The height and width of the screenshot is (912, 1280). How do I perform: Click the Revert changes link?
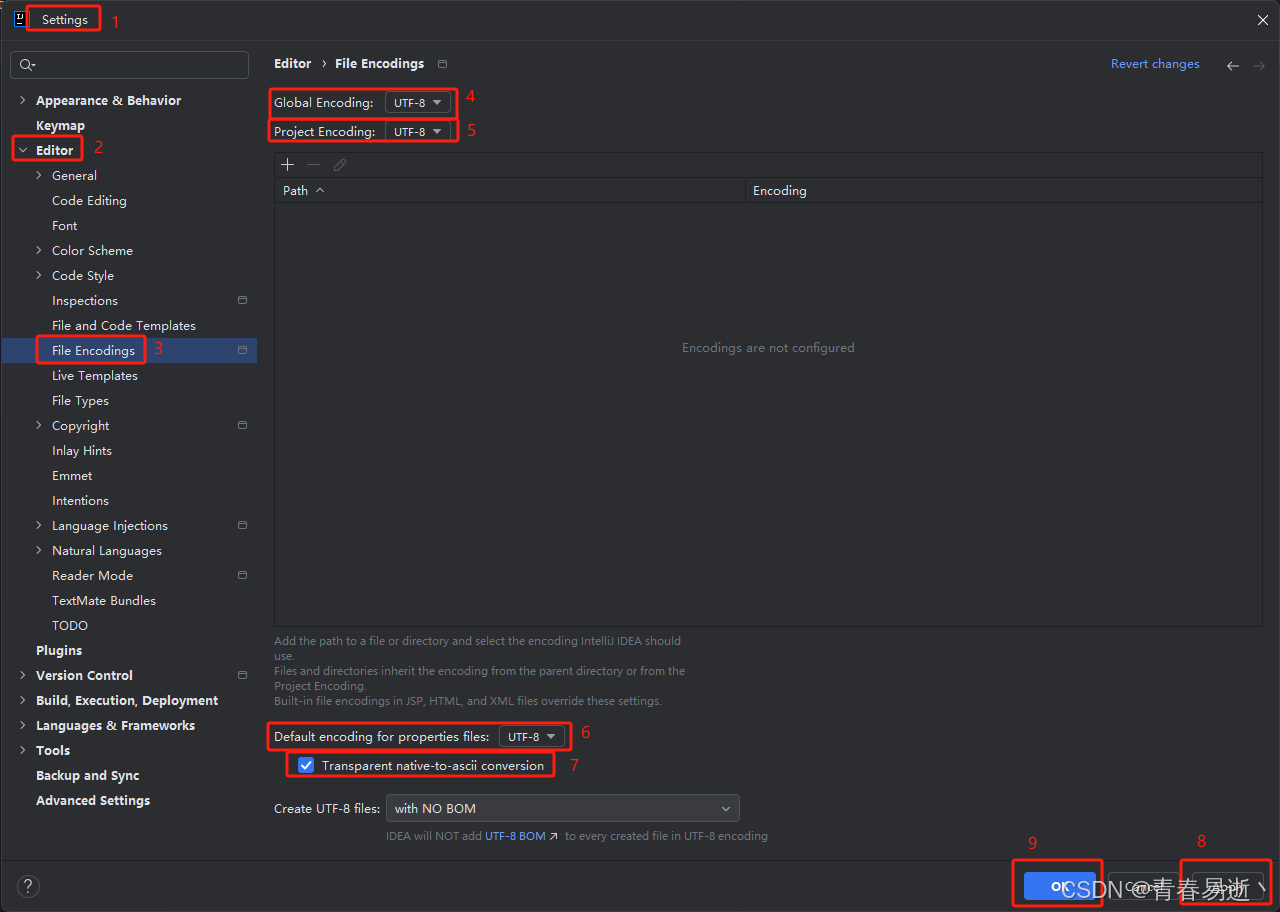tap(1155, 63)
